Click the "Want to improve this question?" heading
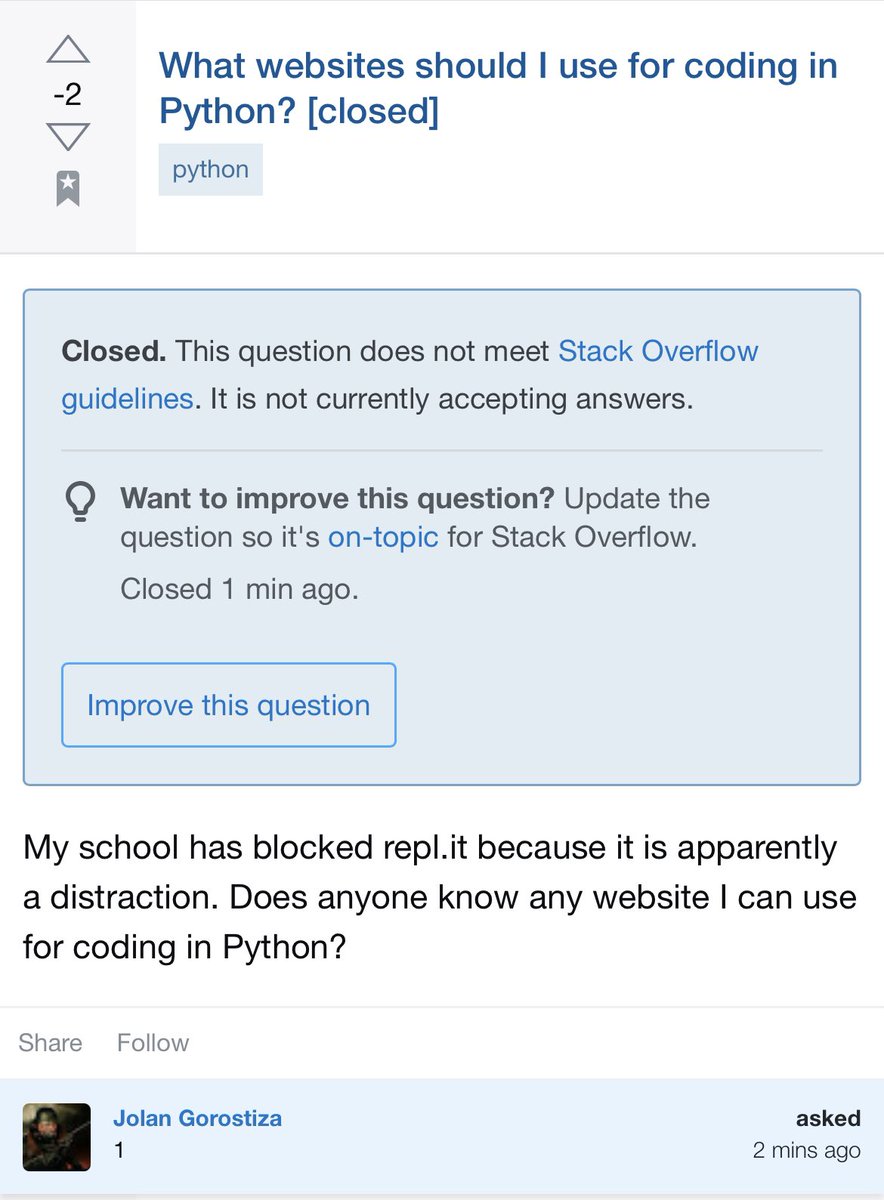The height and width of the screenshot is (1200, 884). pyautogui.click(x=339, y=498)
